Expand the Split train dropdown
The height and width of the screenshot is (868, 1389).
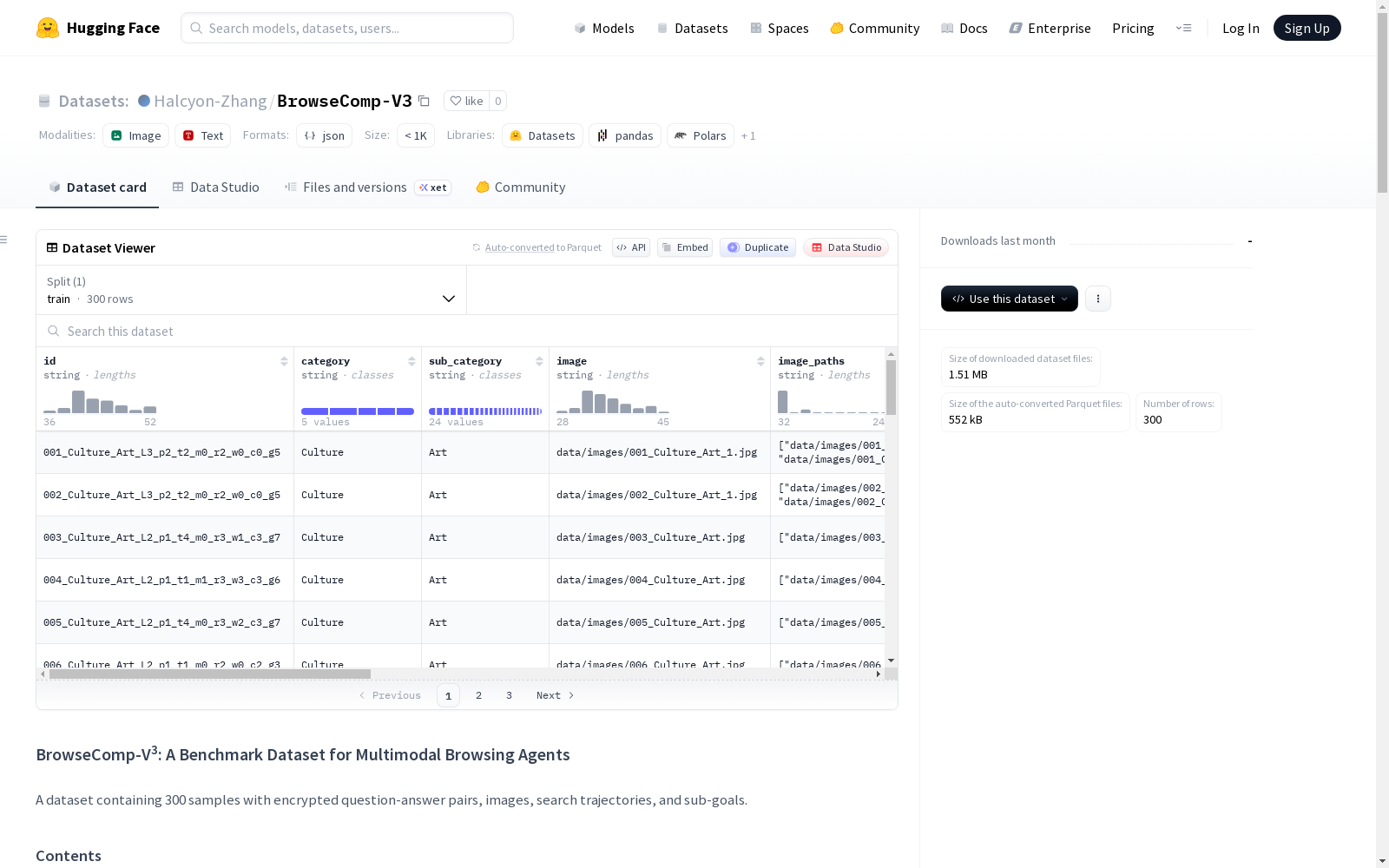[252, 290]
